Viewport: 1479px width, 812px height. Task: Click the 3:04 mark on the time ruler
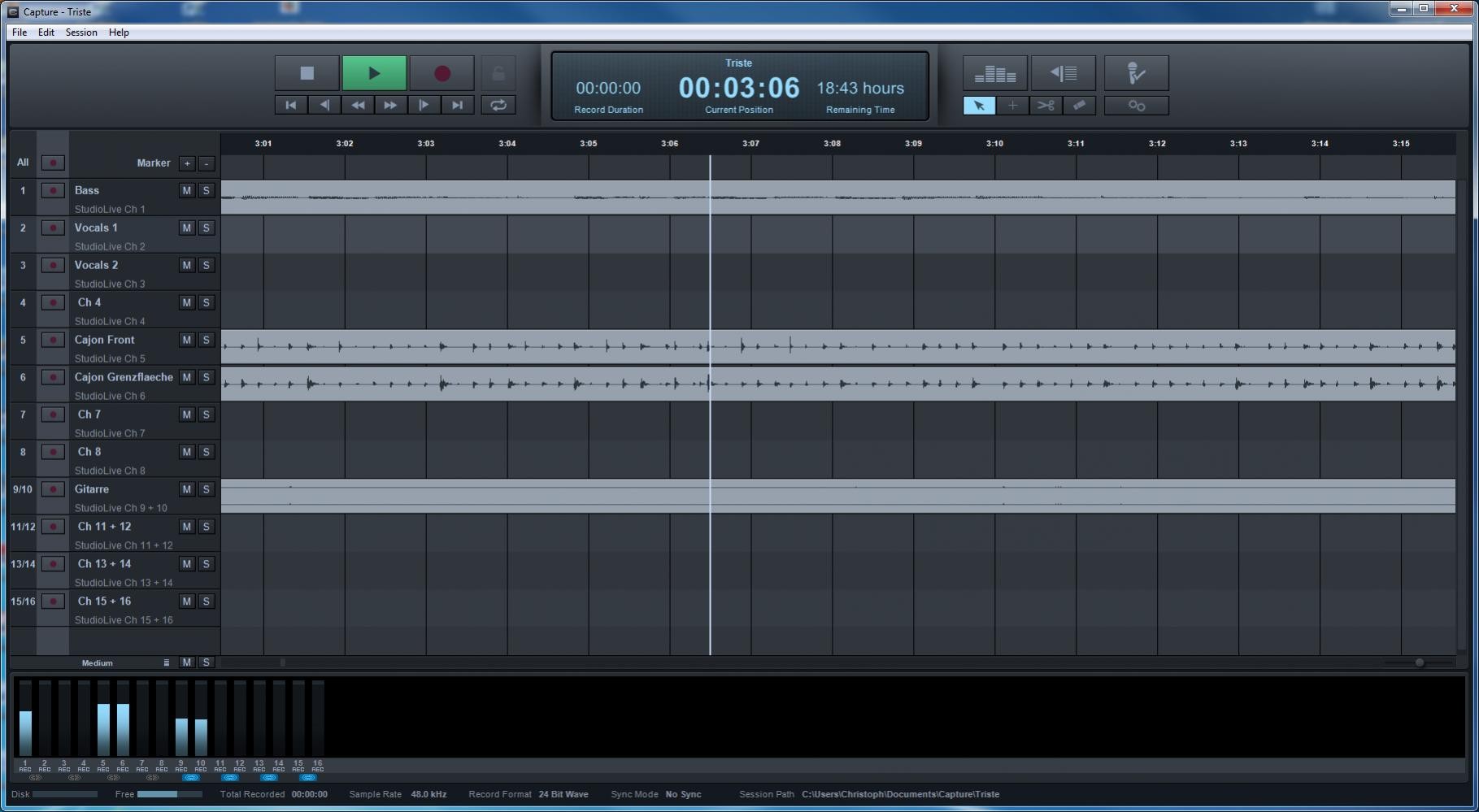coord(507,143)
